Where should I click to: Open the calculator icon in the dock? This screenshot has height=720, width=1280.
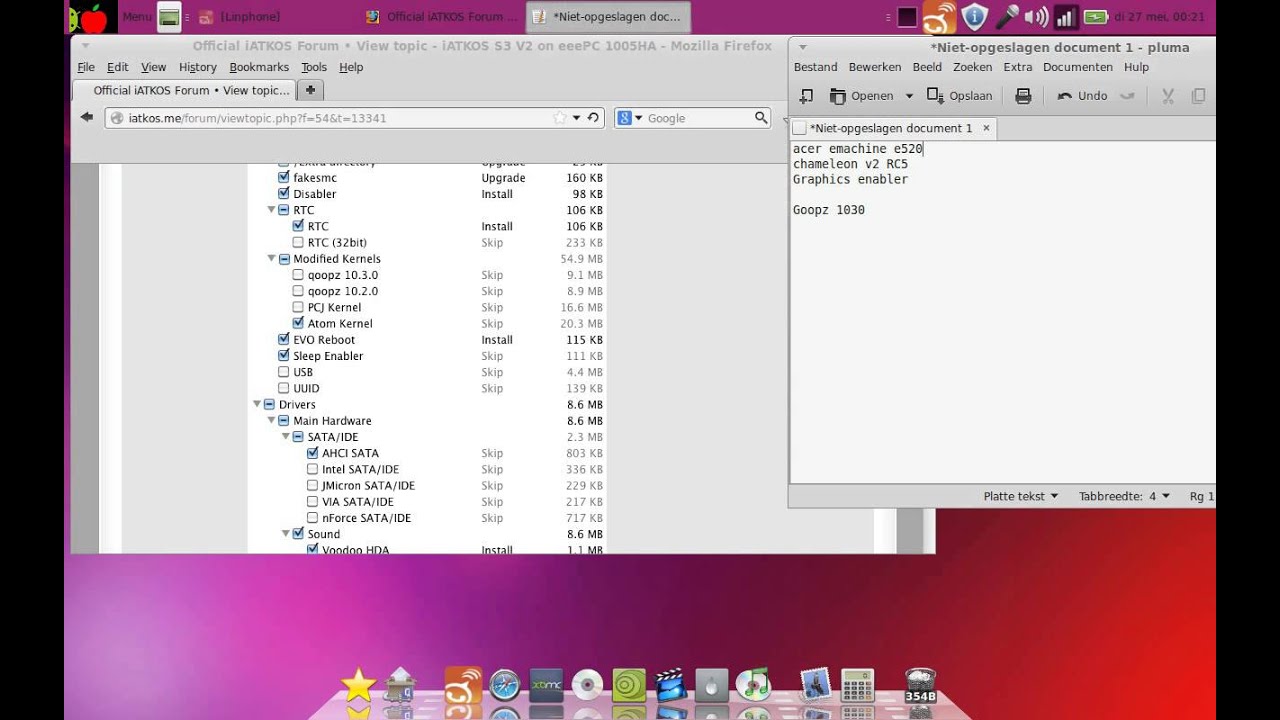[x=858, y=685]
